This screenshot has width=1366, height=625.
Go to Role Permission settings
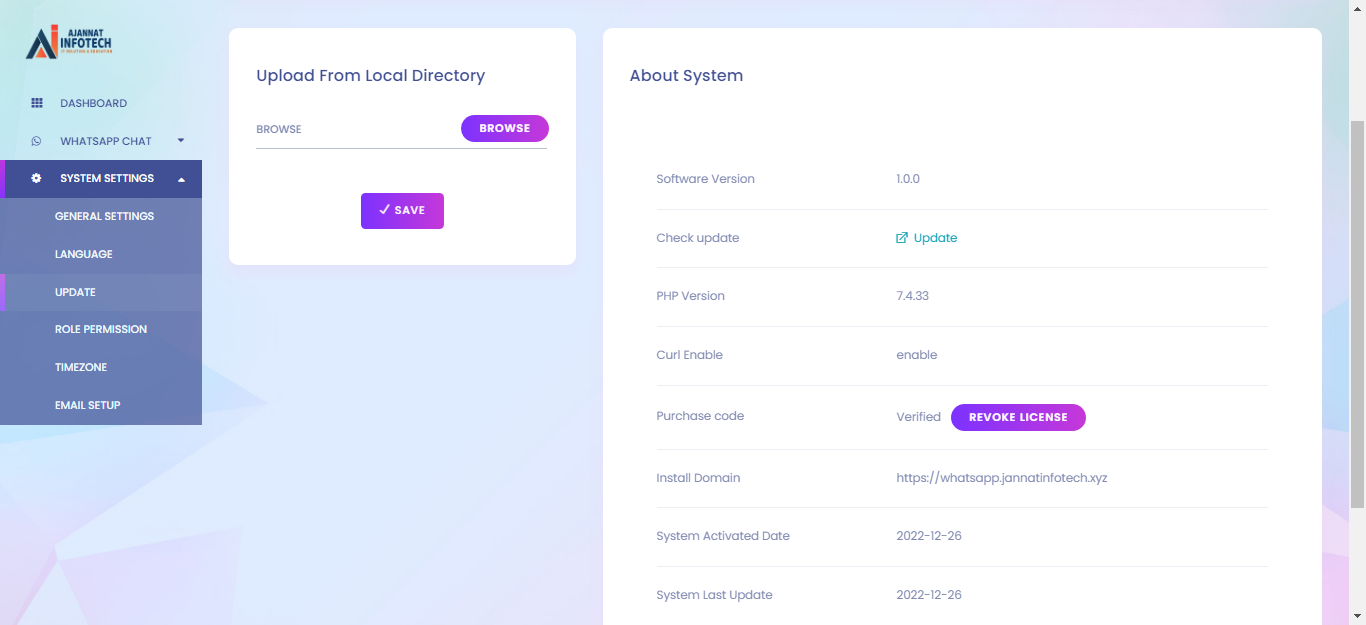100,329
